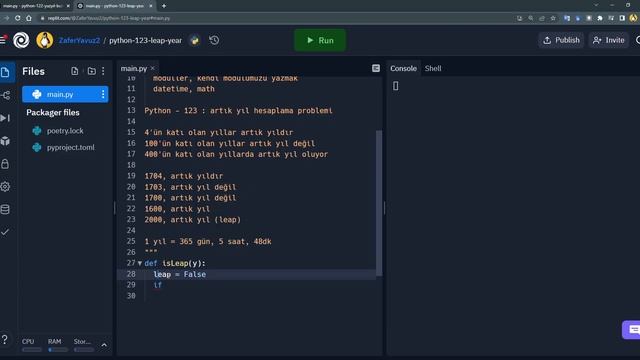Viewport: 640px width, 360px height.
Task: Open the Help question mark icon
Action: coord(5,340)
